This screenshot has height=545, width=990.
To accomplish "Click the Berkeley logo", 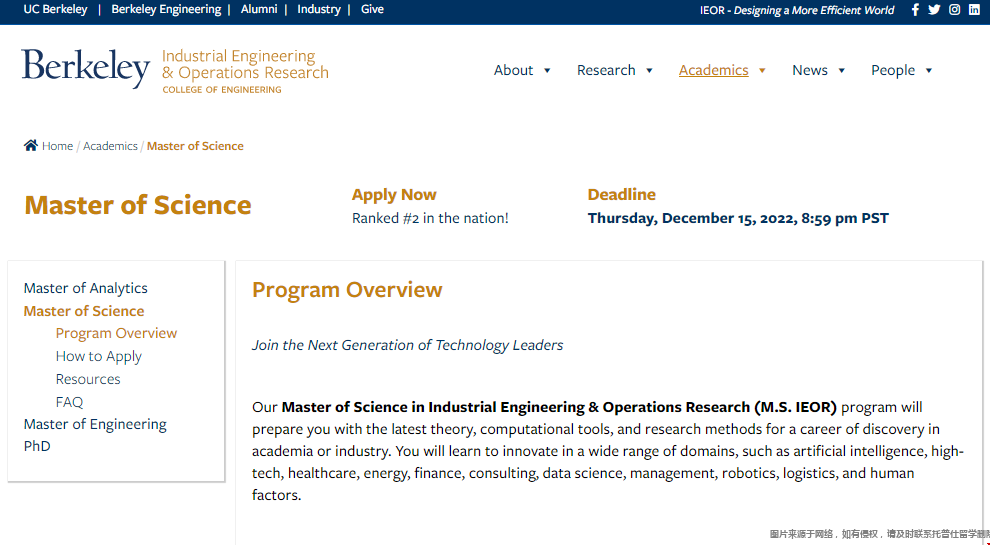I will [86, 68].
